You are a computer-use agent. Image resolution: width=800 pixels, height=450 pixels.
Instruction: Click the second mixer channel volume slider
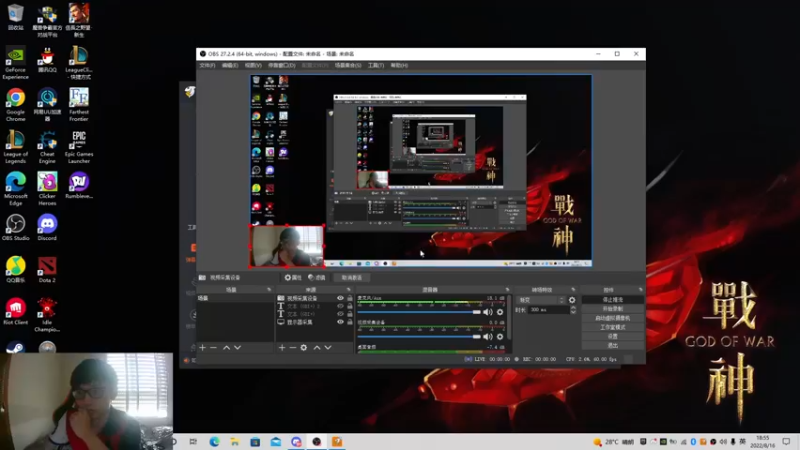tap(419, 336)
